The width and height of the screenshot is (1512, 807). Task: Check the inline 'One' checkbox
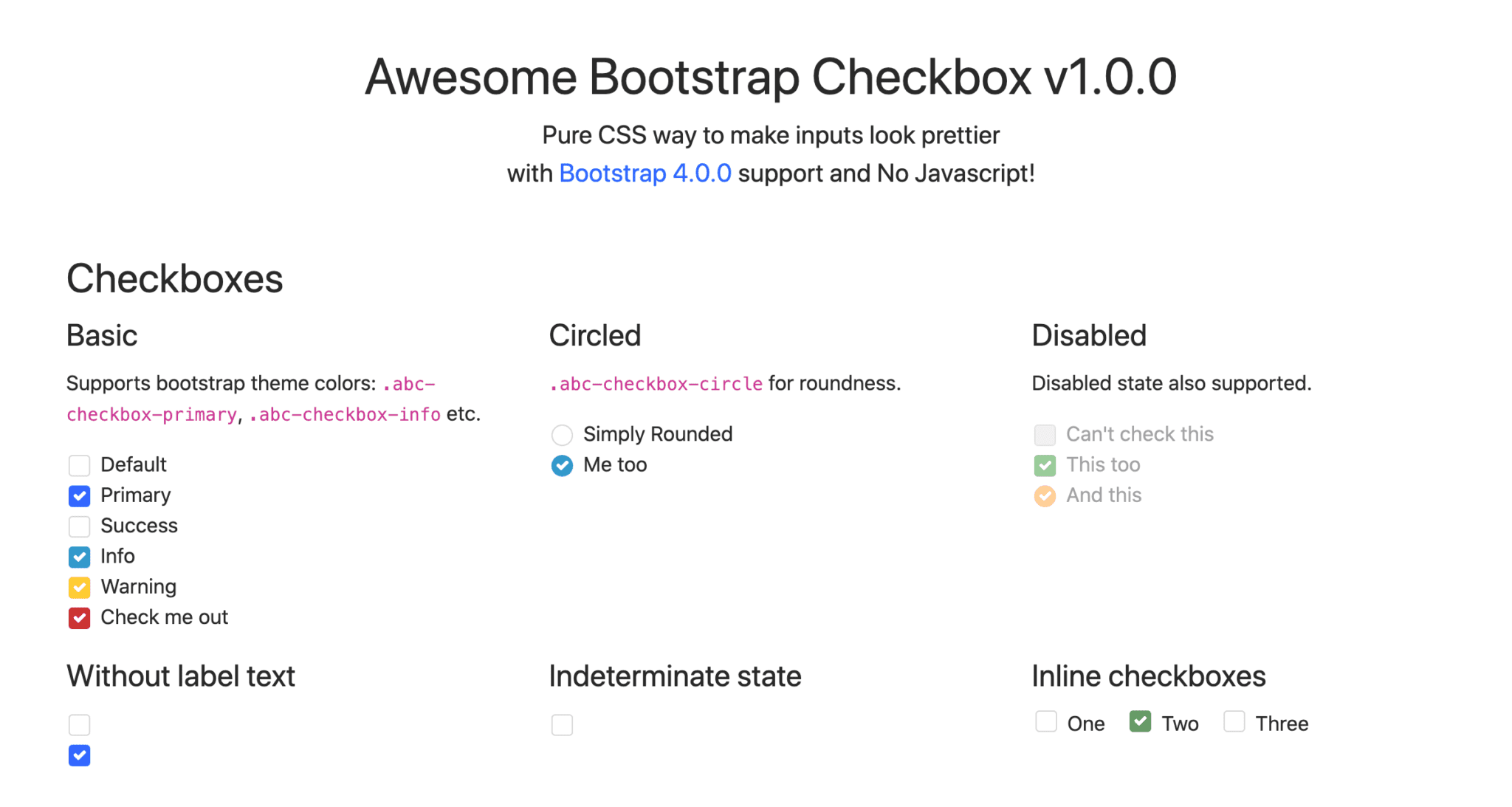(1046, 722)
